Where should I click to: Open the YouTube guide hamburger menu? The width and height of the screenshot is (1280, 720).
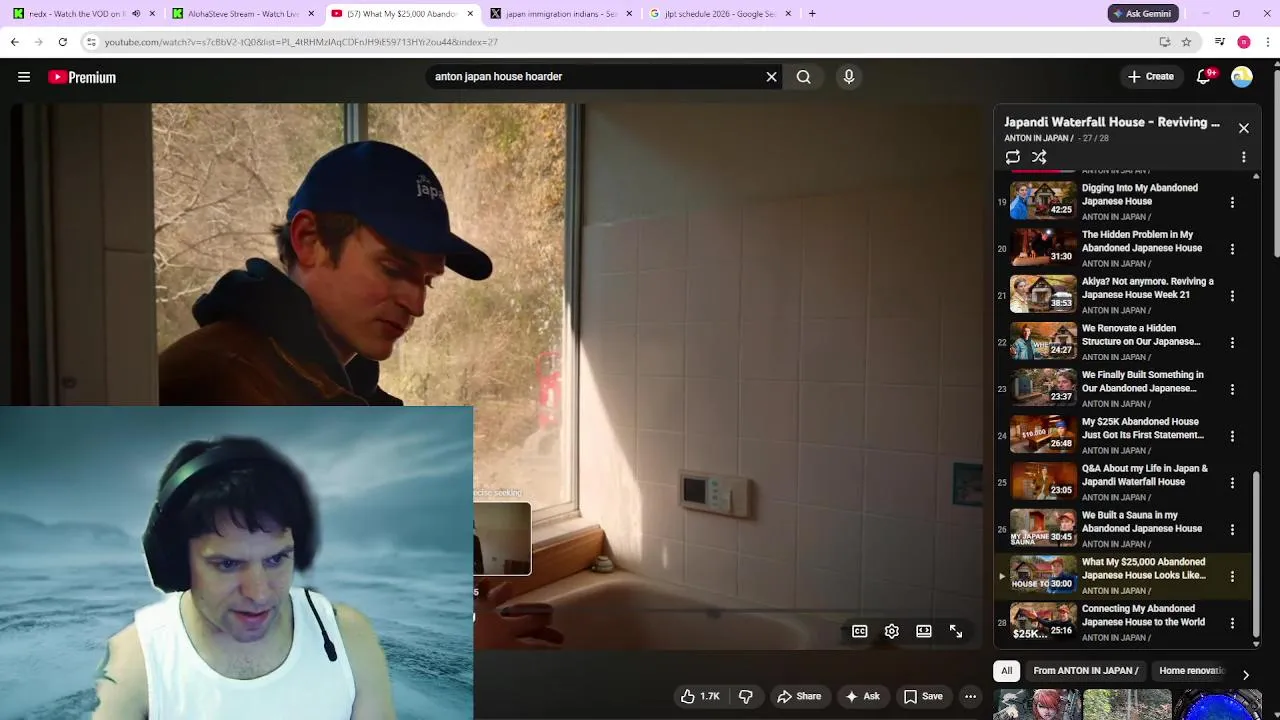tap(24, 77)
